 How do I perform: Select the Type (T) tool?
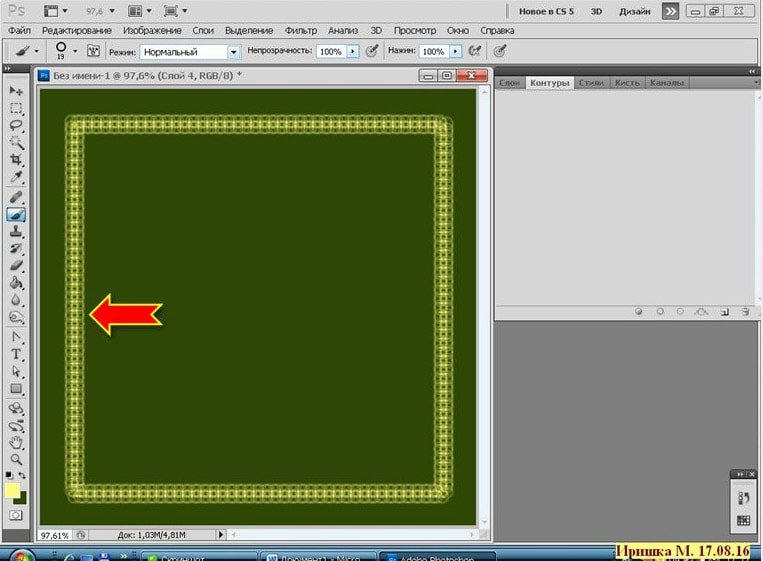(16, 354)
